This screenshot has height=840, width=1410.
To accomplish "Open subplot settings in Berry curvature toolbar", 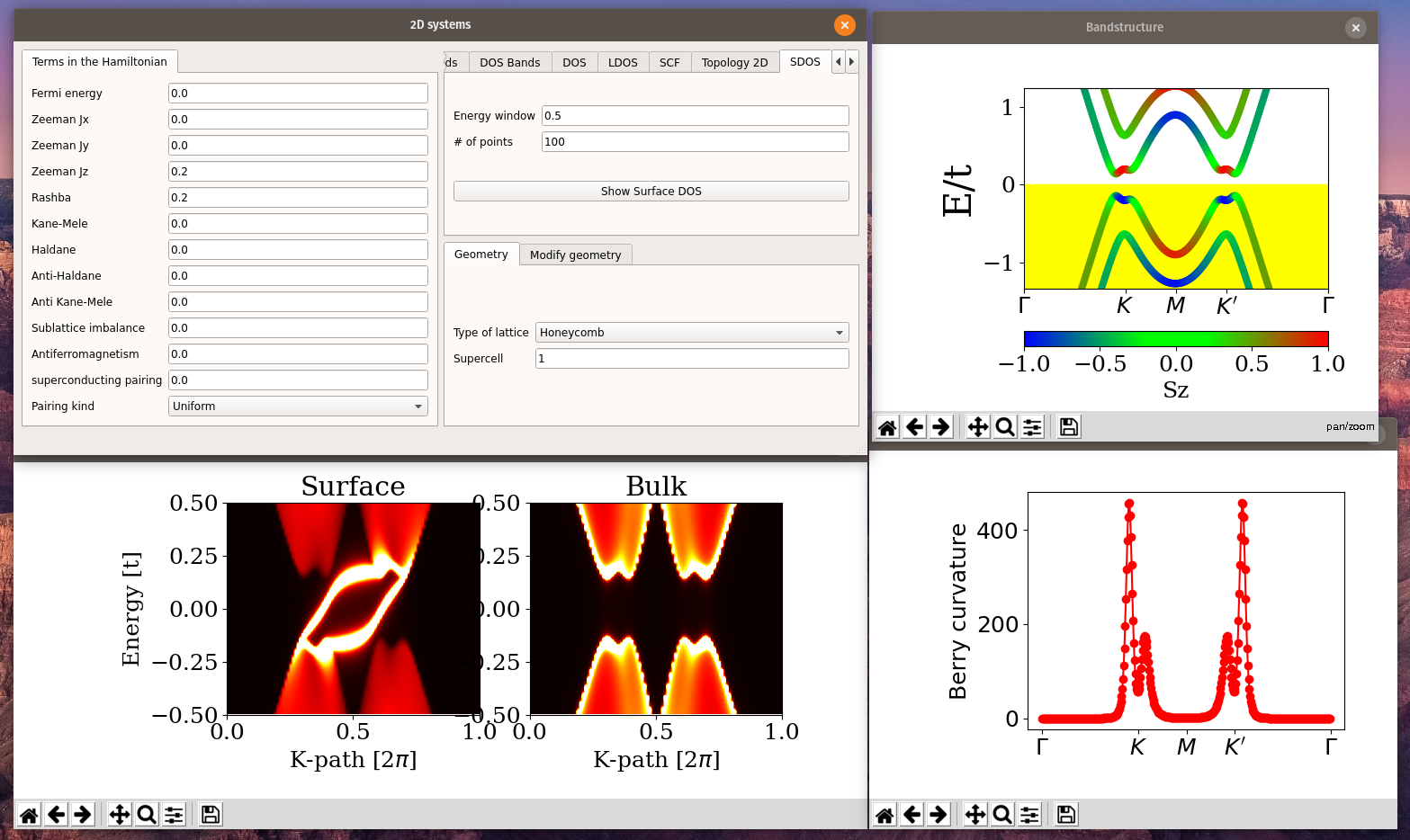I will click(x=1029, y=815).
